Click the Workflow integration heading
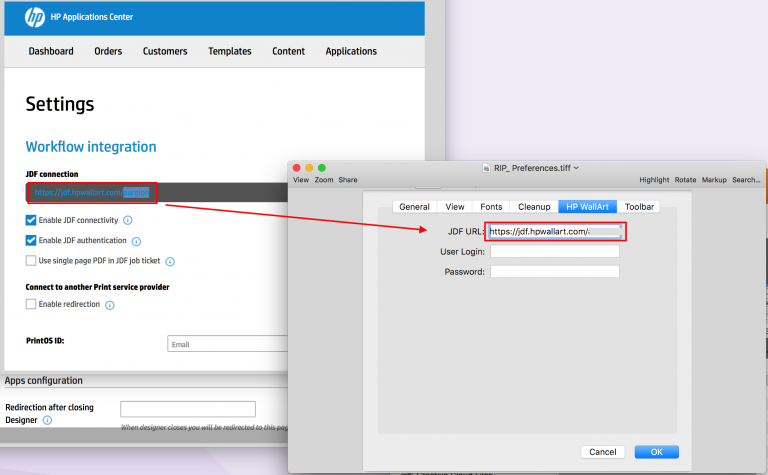Image resolution: width=768 pixels, height=475 pixels. (91, 147)
